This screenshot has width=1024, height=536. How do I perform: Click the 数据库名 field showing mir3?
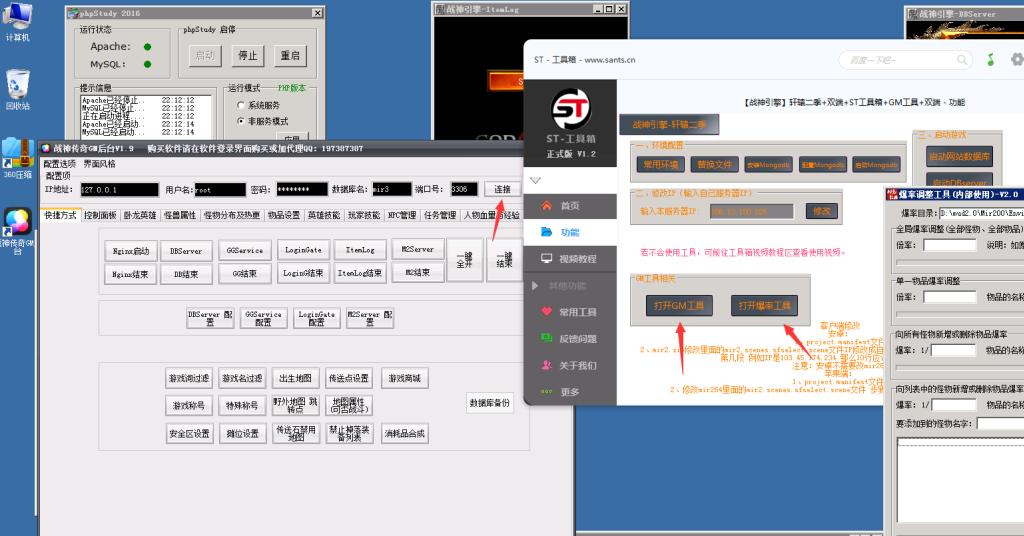tap(392, 189)
